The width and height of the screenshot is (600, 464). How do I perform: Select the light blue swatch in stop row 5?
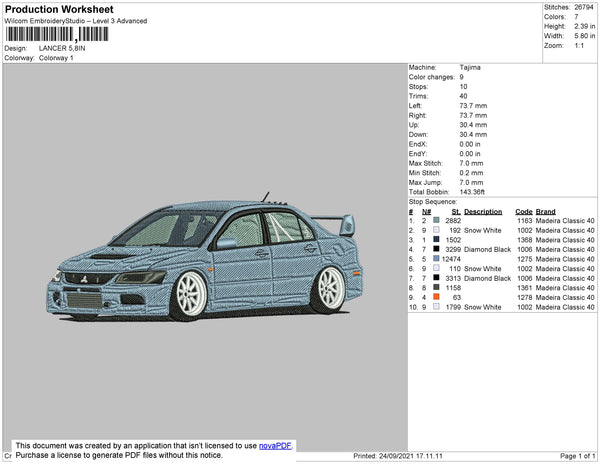(436, 259)
